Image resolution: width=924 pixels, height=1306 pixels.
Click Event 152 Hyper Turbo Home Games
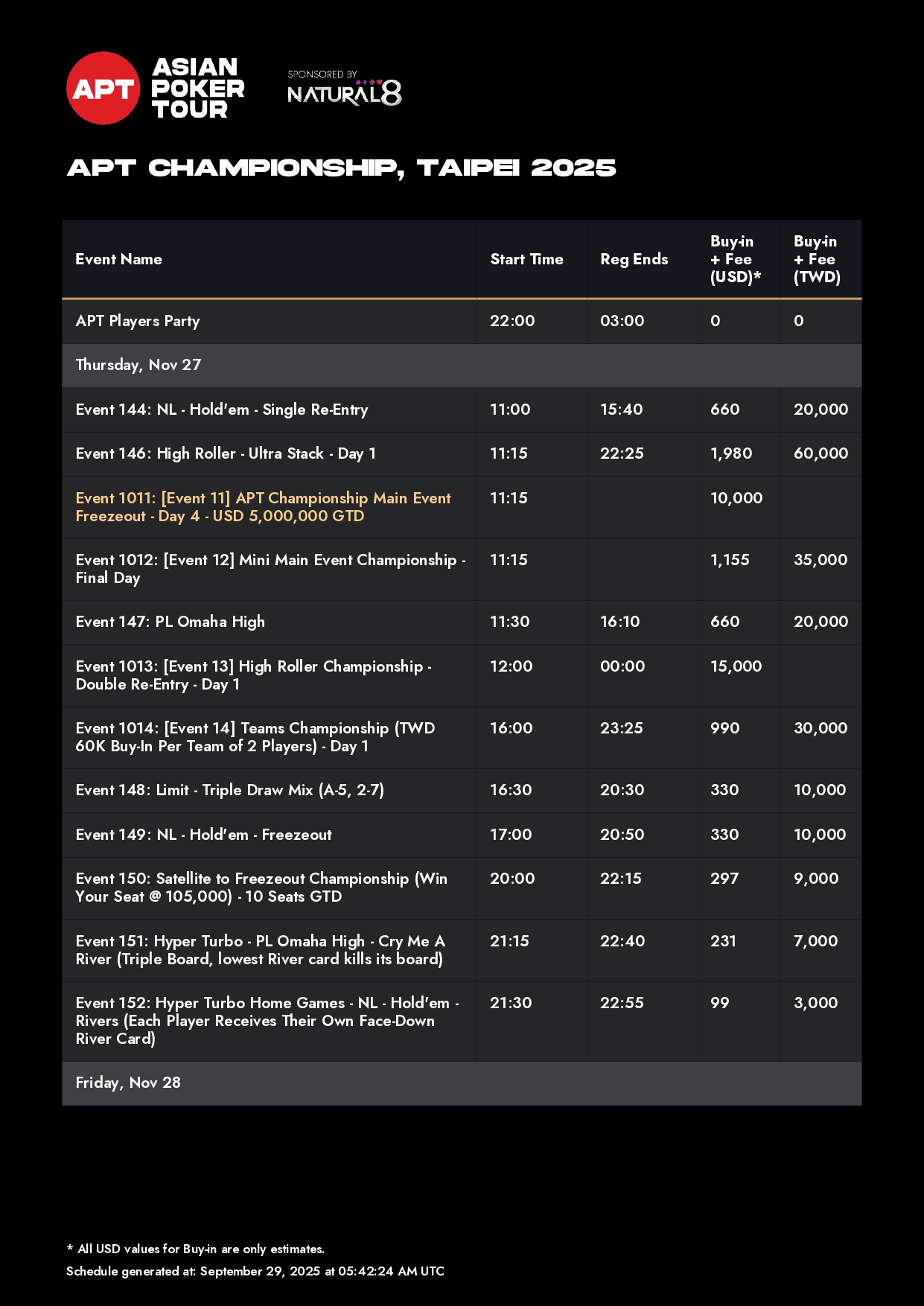click(267, 1020)
